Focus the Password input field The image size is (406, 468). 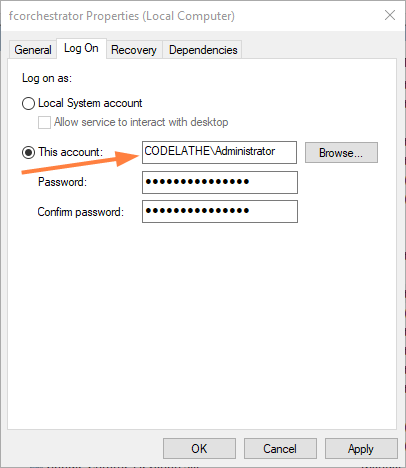pos(220,182)
